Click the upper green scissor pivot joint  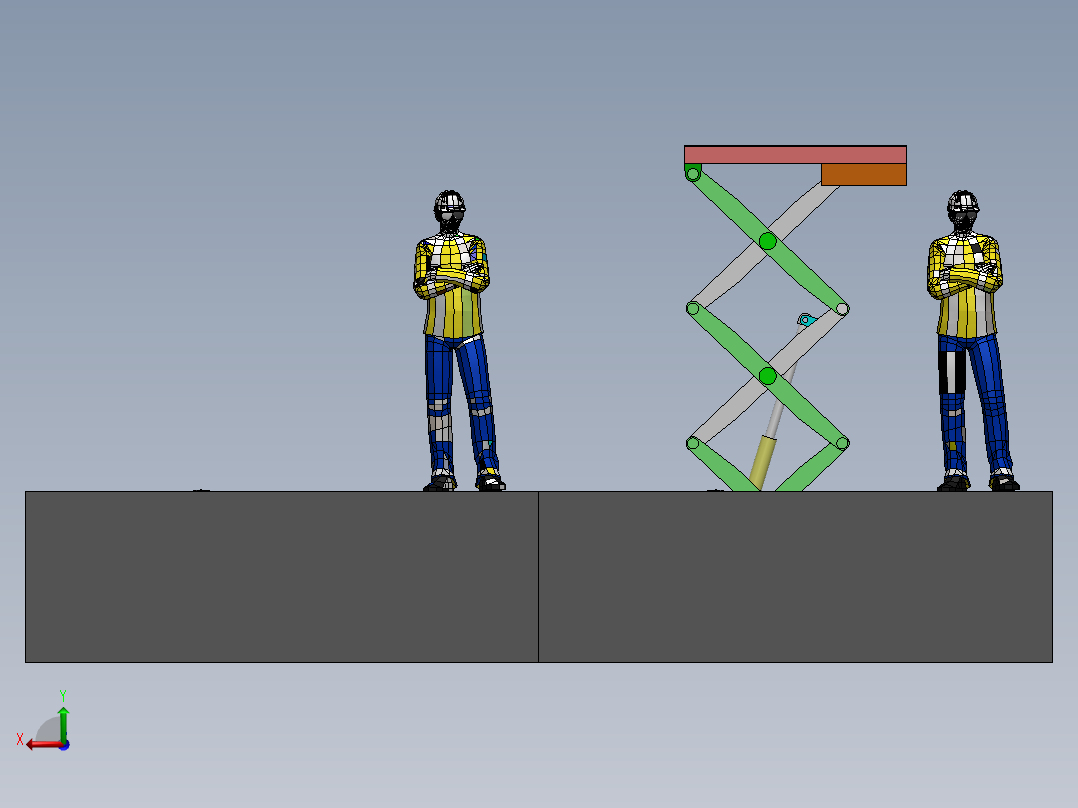tap(768, 241)
